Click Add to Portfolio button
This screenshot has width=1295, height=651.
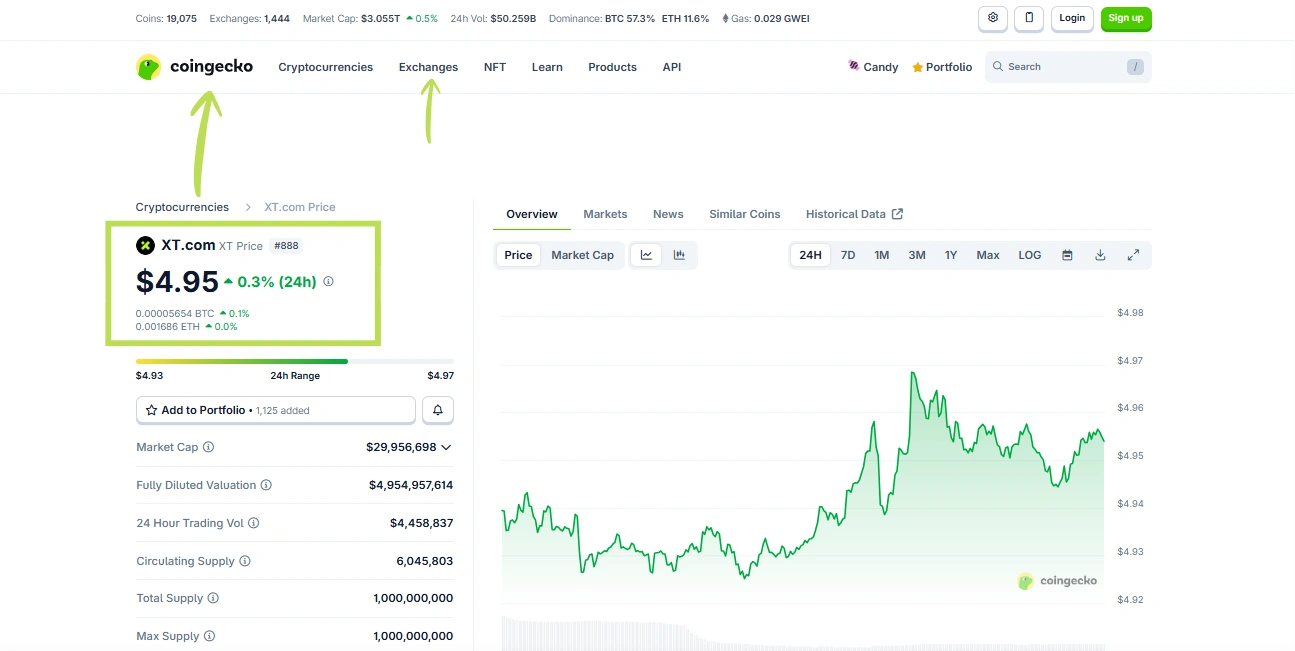tap(276, 410)
